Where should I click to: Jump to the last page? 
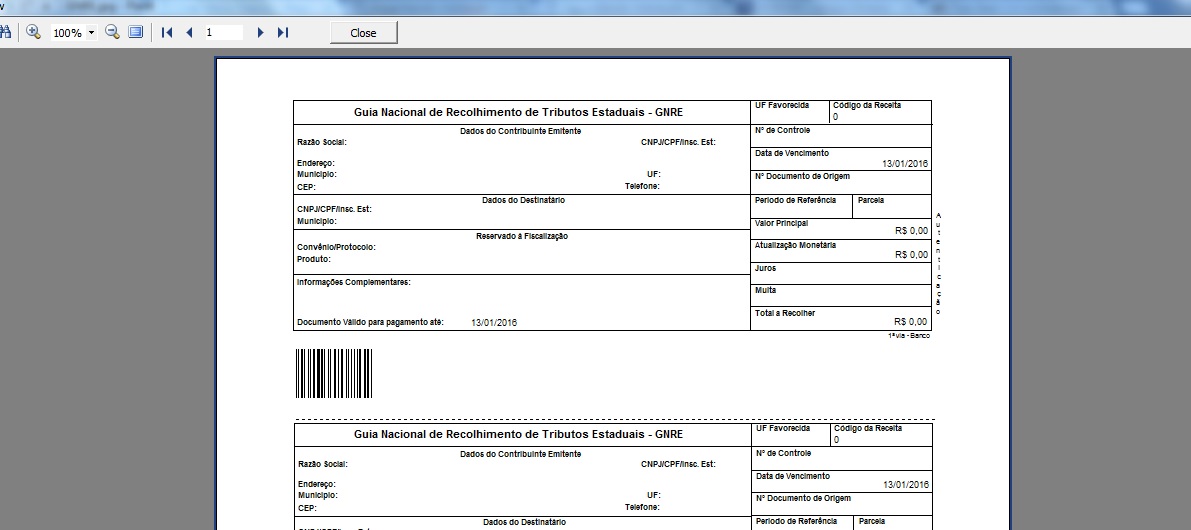pos(283,33)
